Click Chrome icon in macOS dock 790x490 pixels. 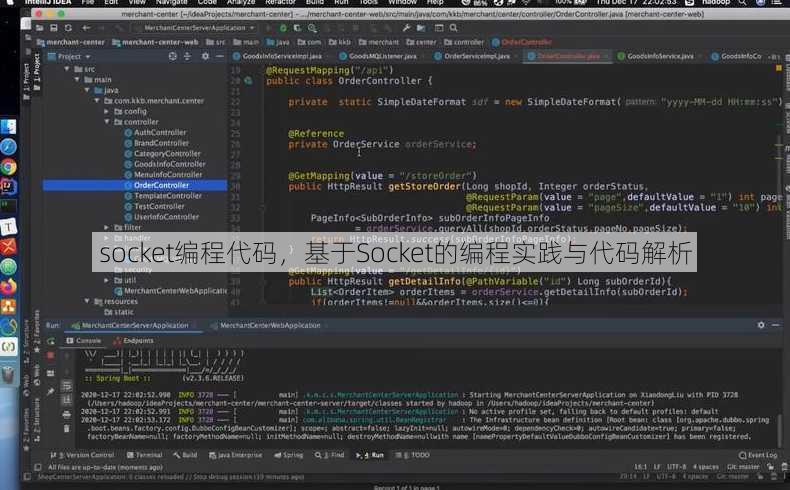tap(8, 167)
